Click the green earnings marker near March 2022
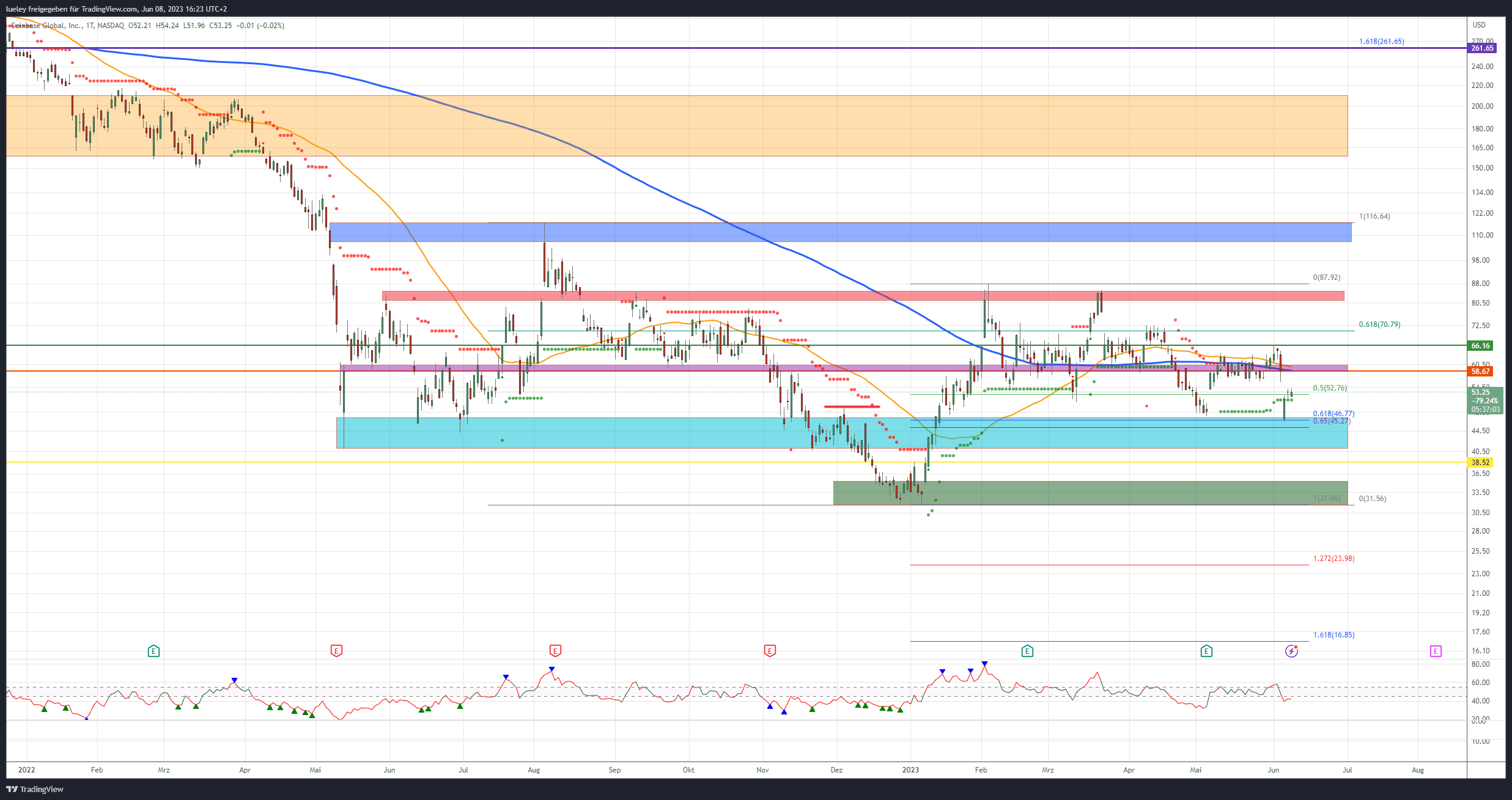Image resolution: width=1512 pixels, height=800 pixels. [153, 651]
